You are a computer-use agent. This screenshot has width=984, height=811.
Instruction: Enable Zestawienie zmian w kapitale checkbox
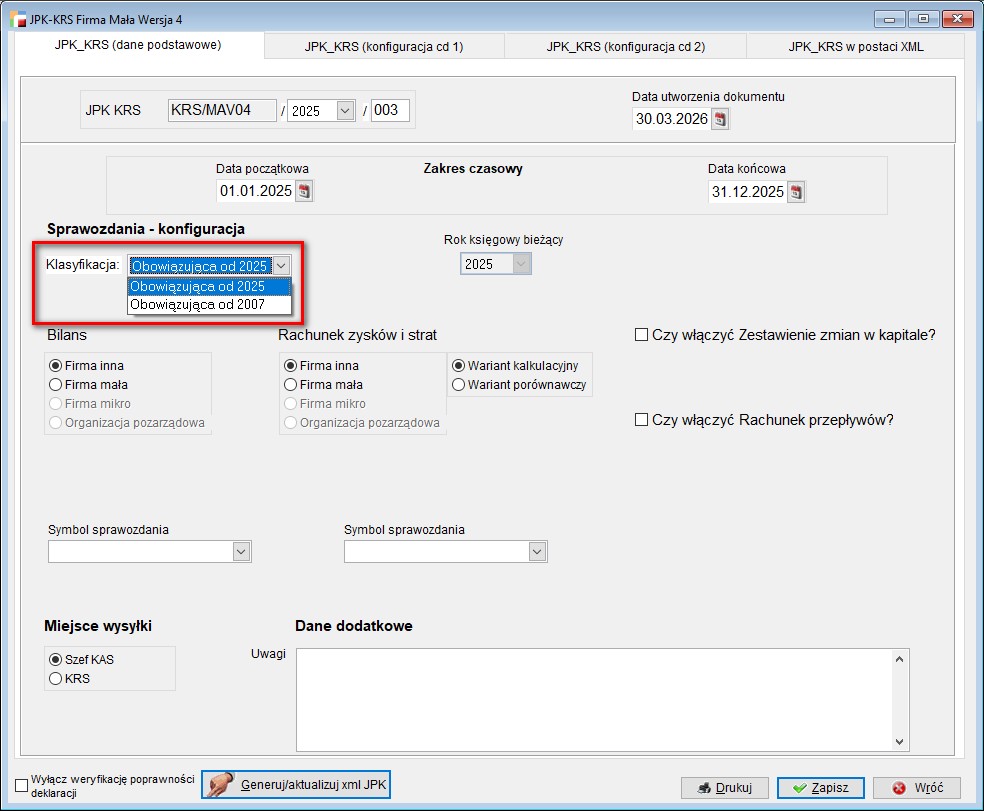coord(641,335)
